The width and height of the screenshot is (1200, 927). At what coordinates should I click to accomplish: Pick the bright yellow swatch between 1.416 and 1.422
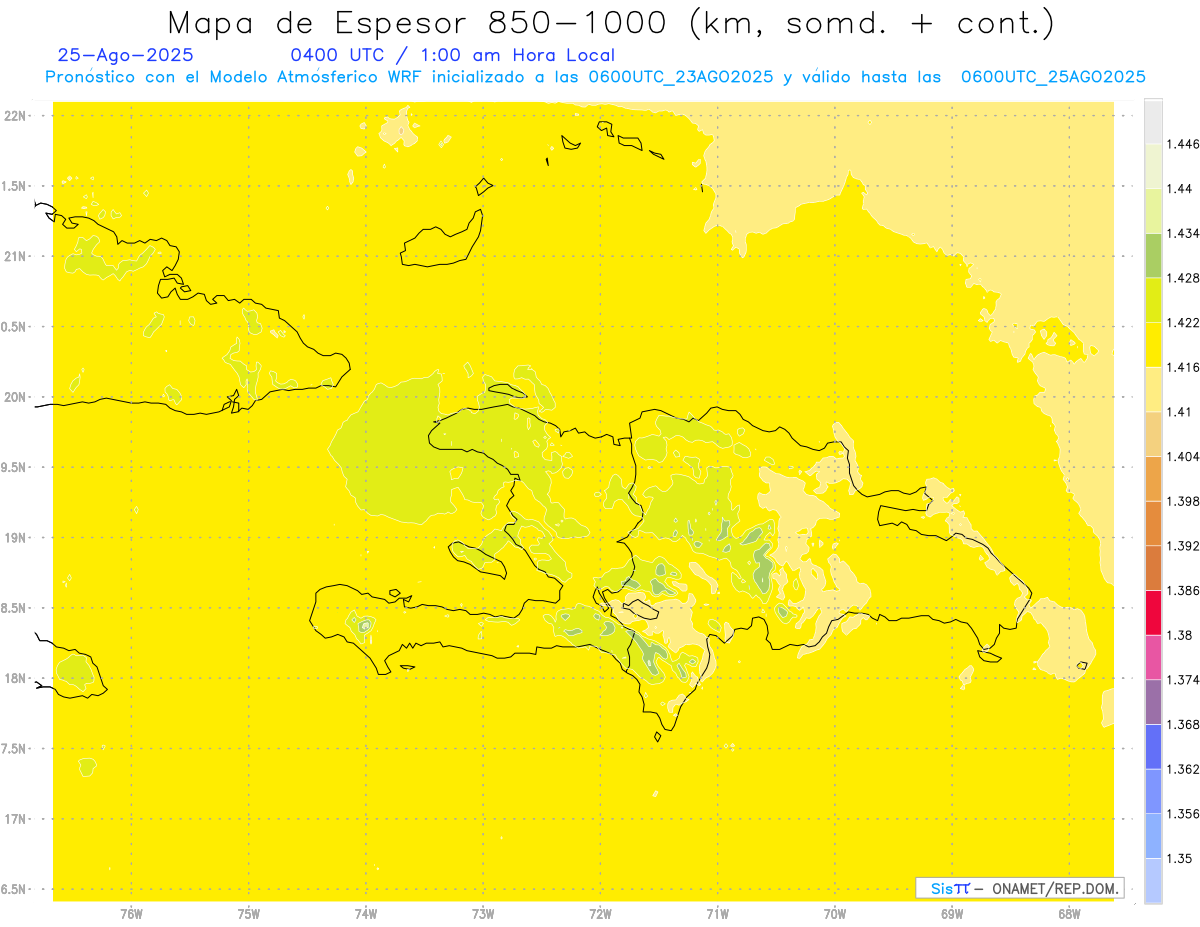coord(1153,345)
